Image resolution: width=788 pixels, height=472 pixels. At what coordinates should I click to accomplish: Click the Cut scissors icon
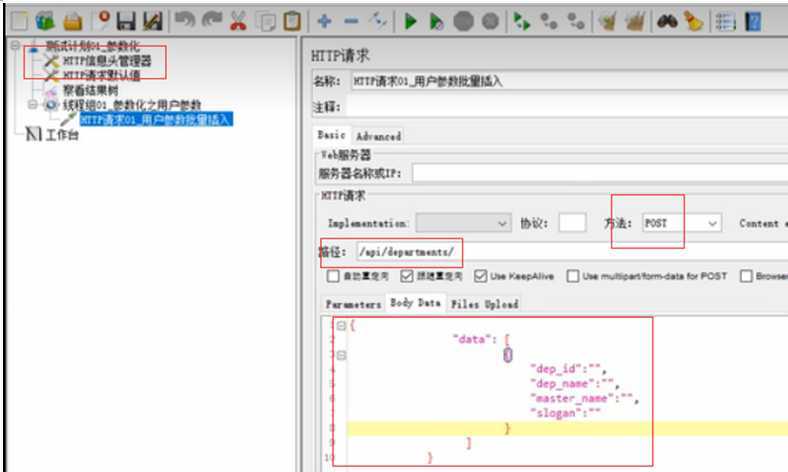(x=239, y=20)
